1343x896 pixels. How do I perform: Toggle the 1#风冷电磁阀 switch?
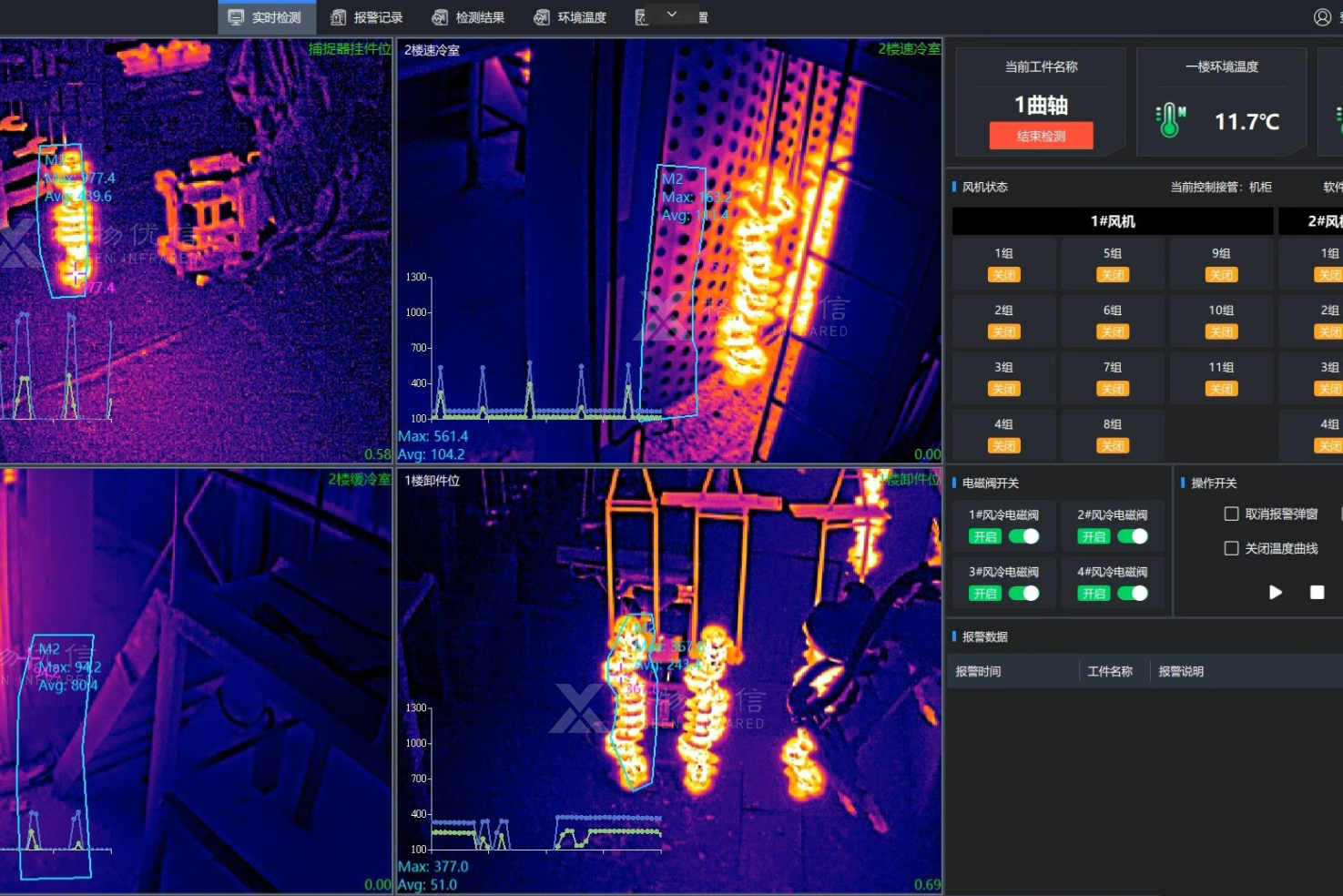click(x=1024, y=536)
